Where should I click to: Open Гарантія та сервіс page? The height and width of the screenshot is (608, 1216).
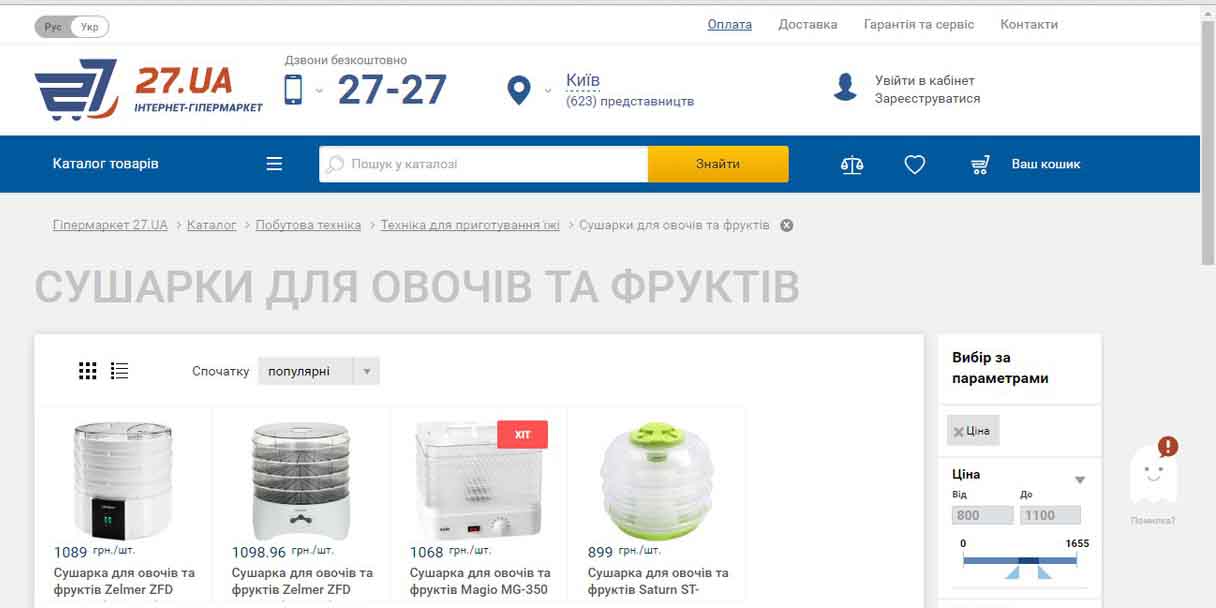[x=919, y=24]
